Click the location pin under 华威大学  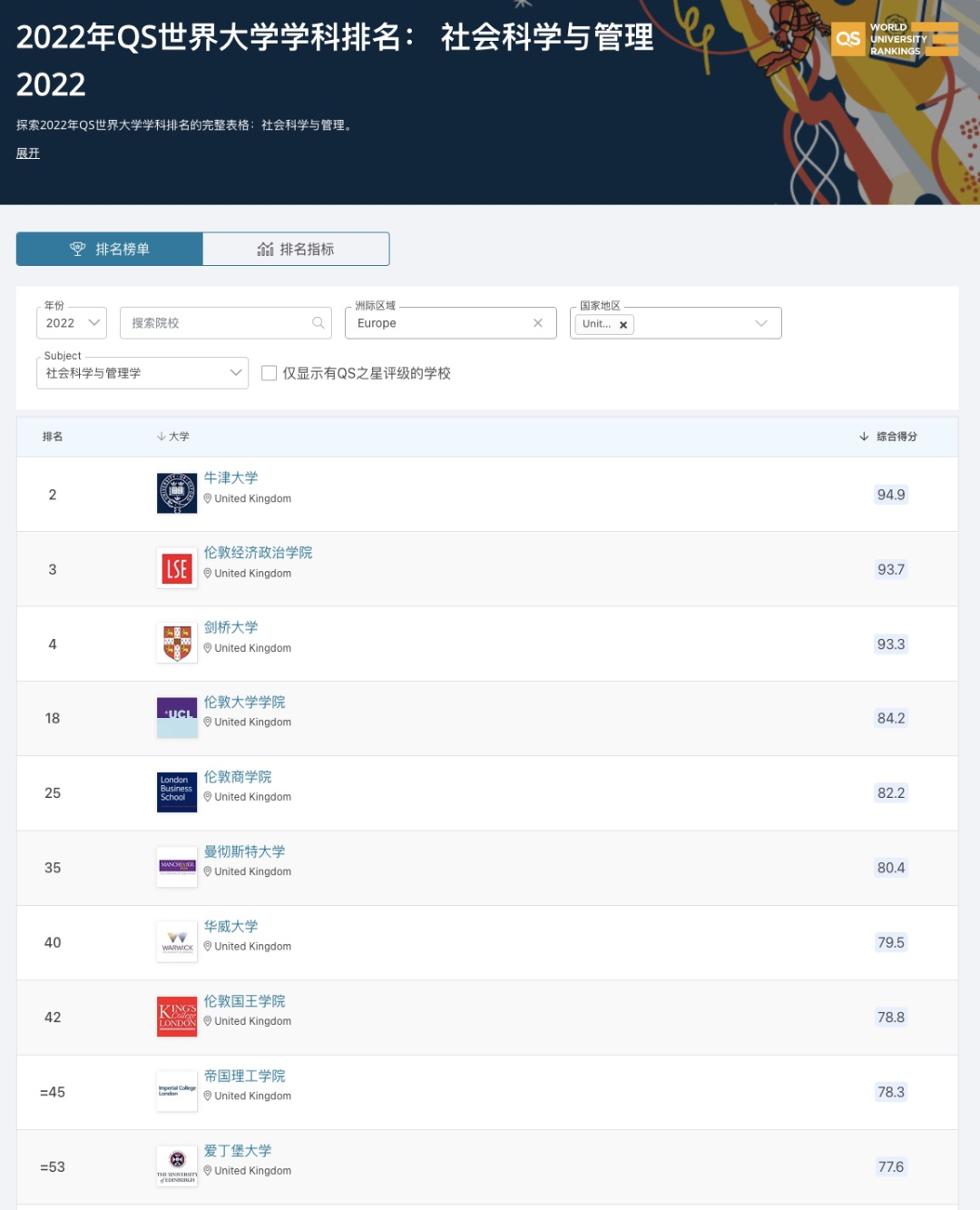pos(208,946)
